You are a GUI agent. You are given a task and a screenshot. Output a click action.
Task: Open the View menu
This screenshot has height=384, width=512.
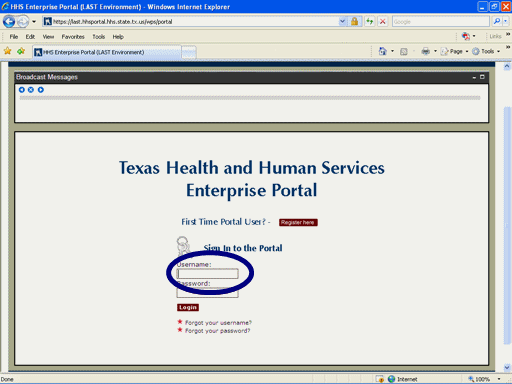48,37
